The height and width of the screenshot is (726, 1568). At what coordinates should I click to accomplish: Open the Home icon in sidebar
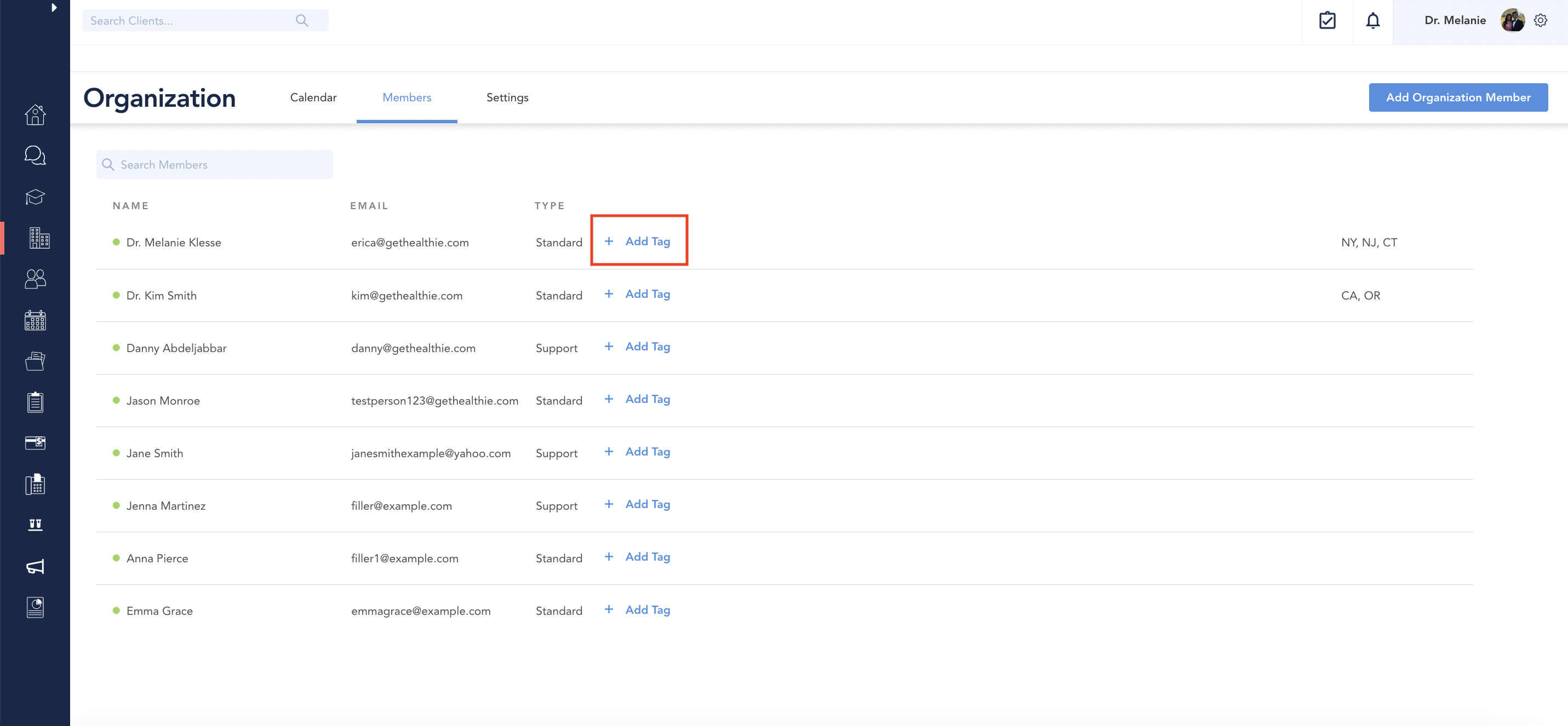click(x=35, y=114)
